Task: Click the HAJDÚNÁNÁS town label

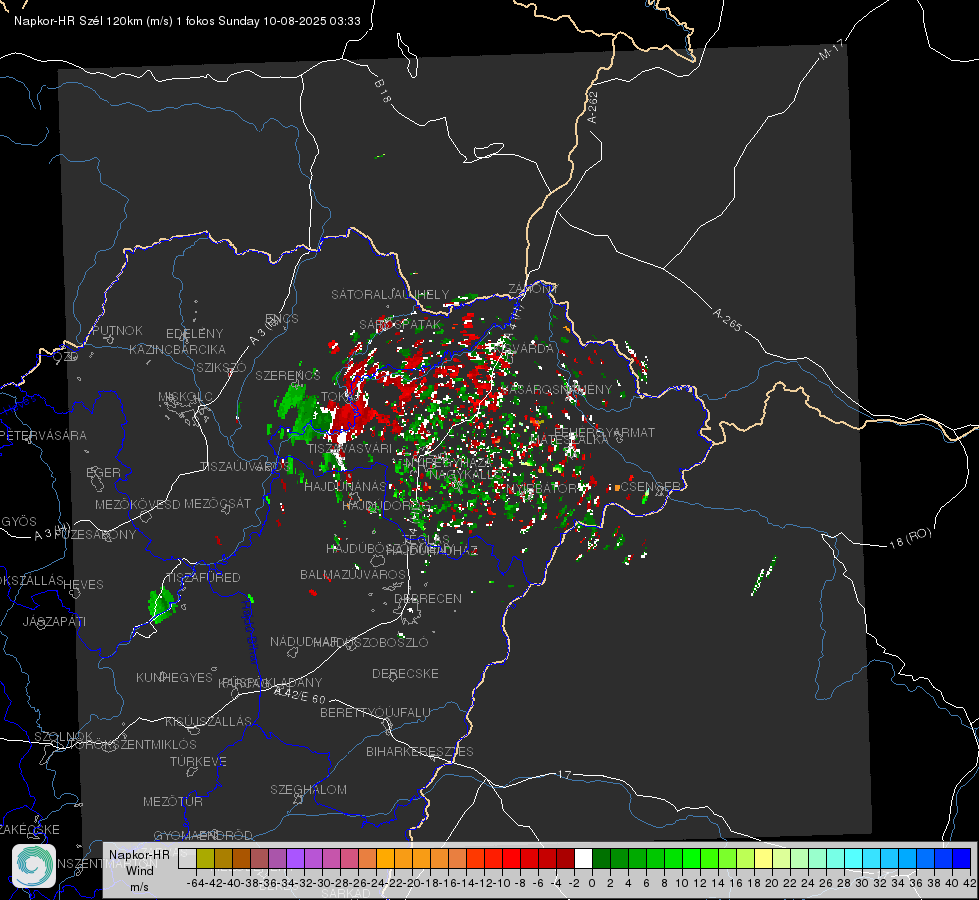Action: pyautogui.click(x=345, y=486)
